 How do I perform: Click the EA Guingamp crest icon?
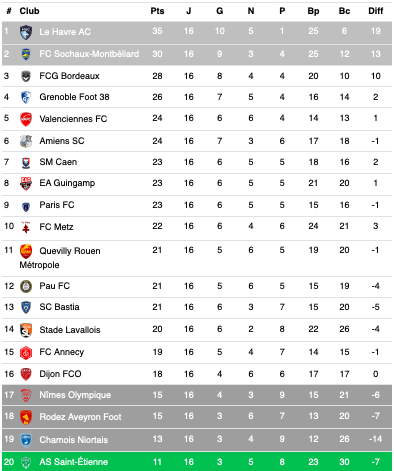26,183
